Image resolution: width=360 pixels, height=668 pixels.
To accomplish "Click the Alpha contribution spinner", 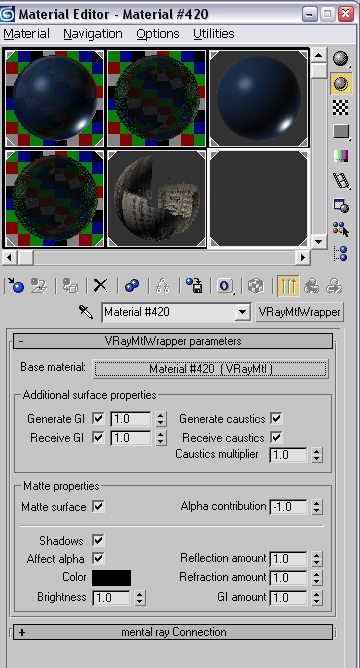I will pos(316,507).
